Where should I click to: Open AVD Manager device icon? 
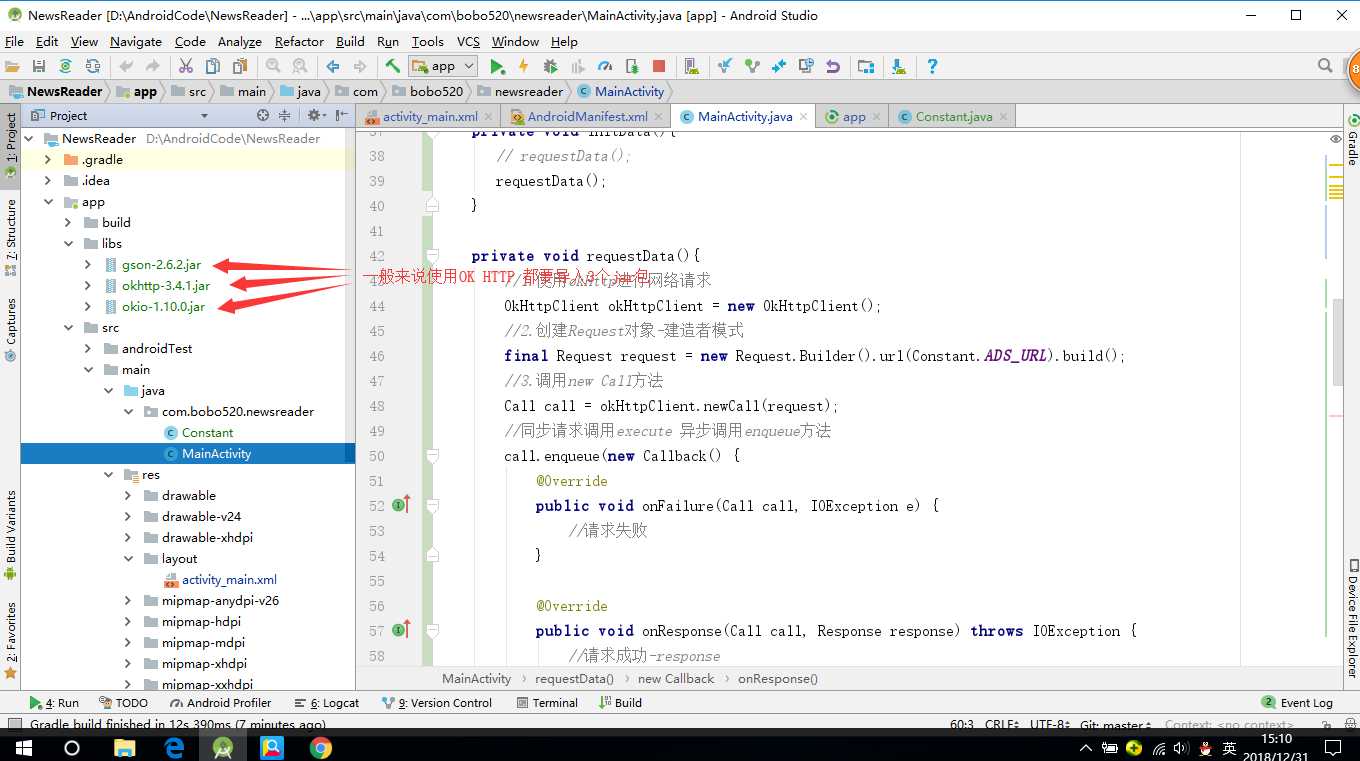[x=691, y=66]
